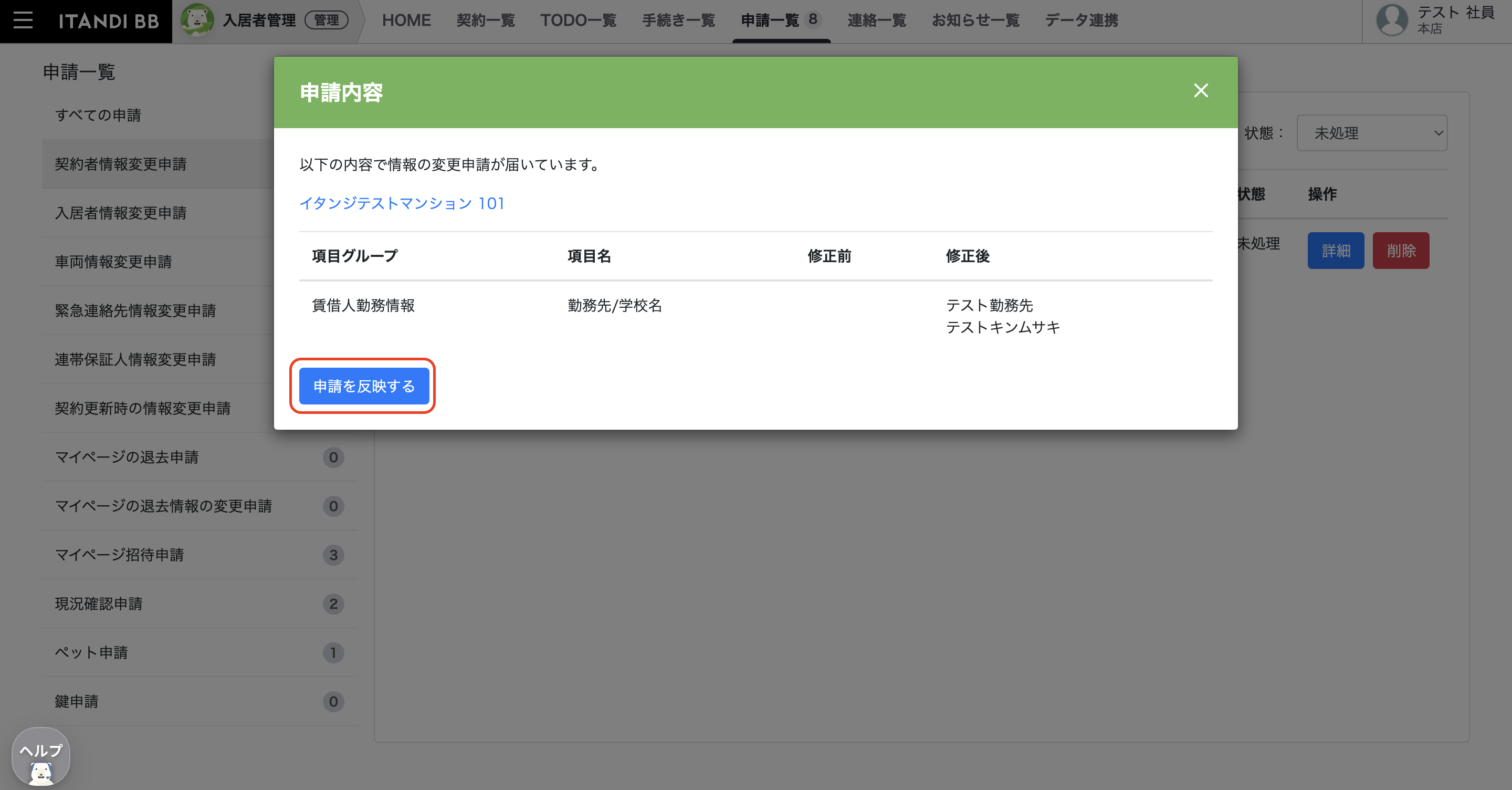Click the 修正前 column header
1512x790 pixels.
[x=829, y=256]
